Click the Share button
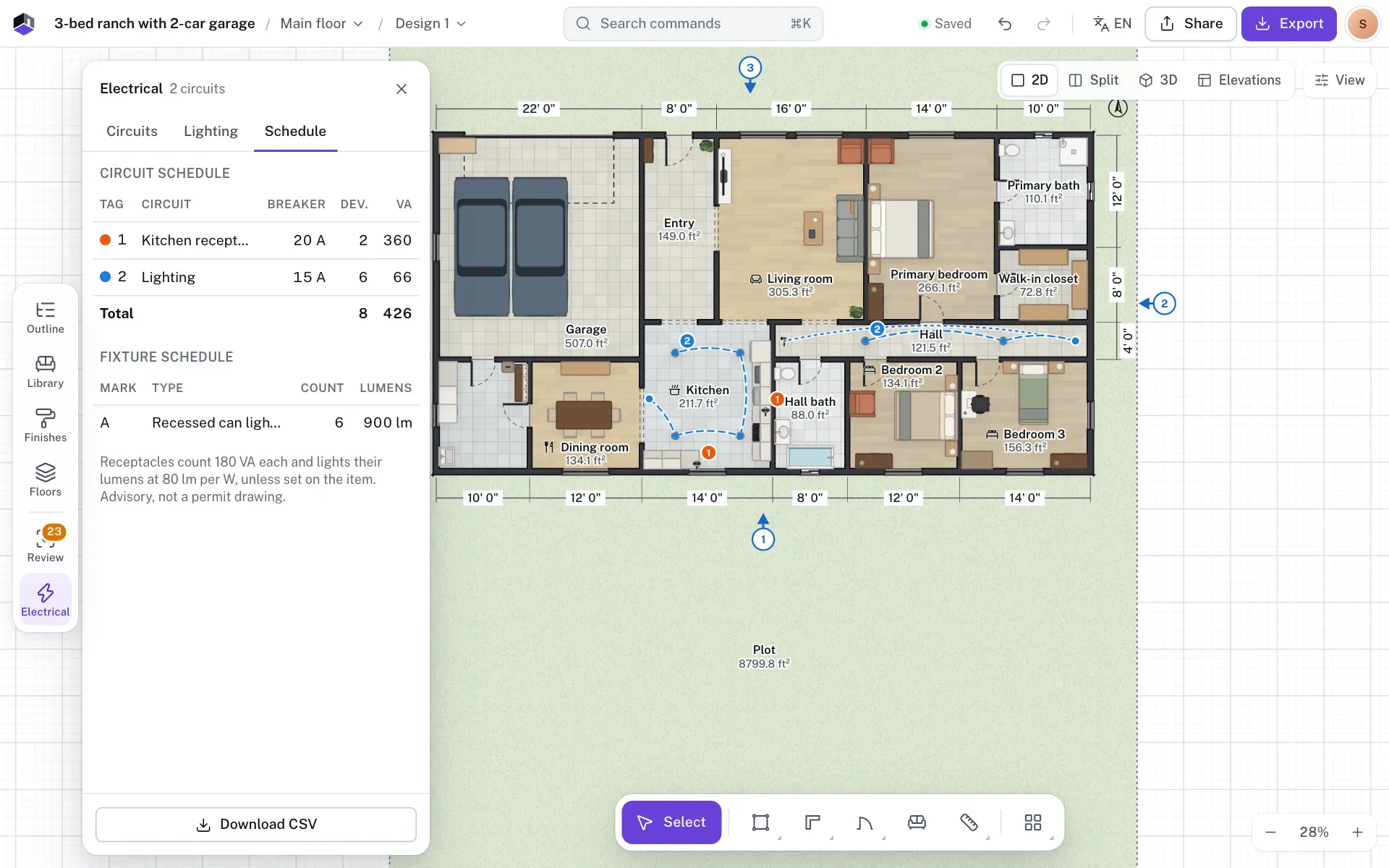Screen dimensions: 1389x868 click(x=1191, y=24)
